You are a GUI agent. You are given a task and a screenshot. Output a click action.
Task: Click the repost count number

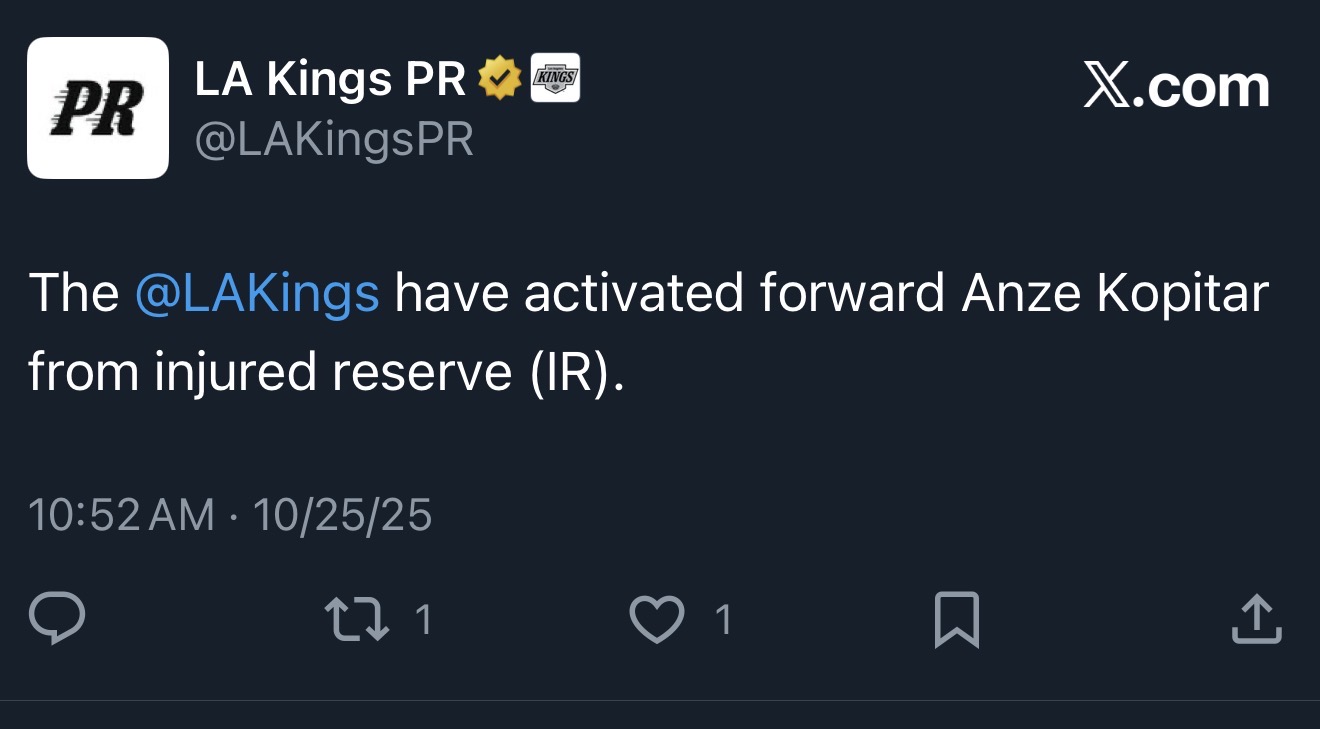click(423, 621)
